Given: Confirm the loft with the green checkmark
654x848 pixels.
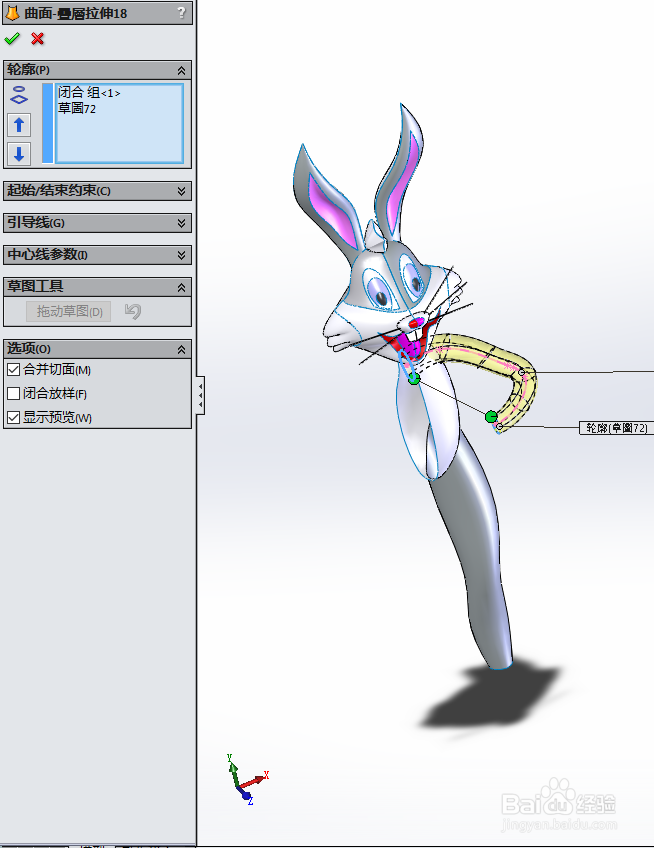Looking at the screenshot, I should click(x=12, y=38).
